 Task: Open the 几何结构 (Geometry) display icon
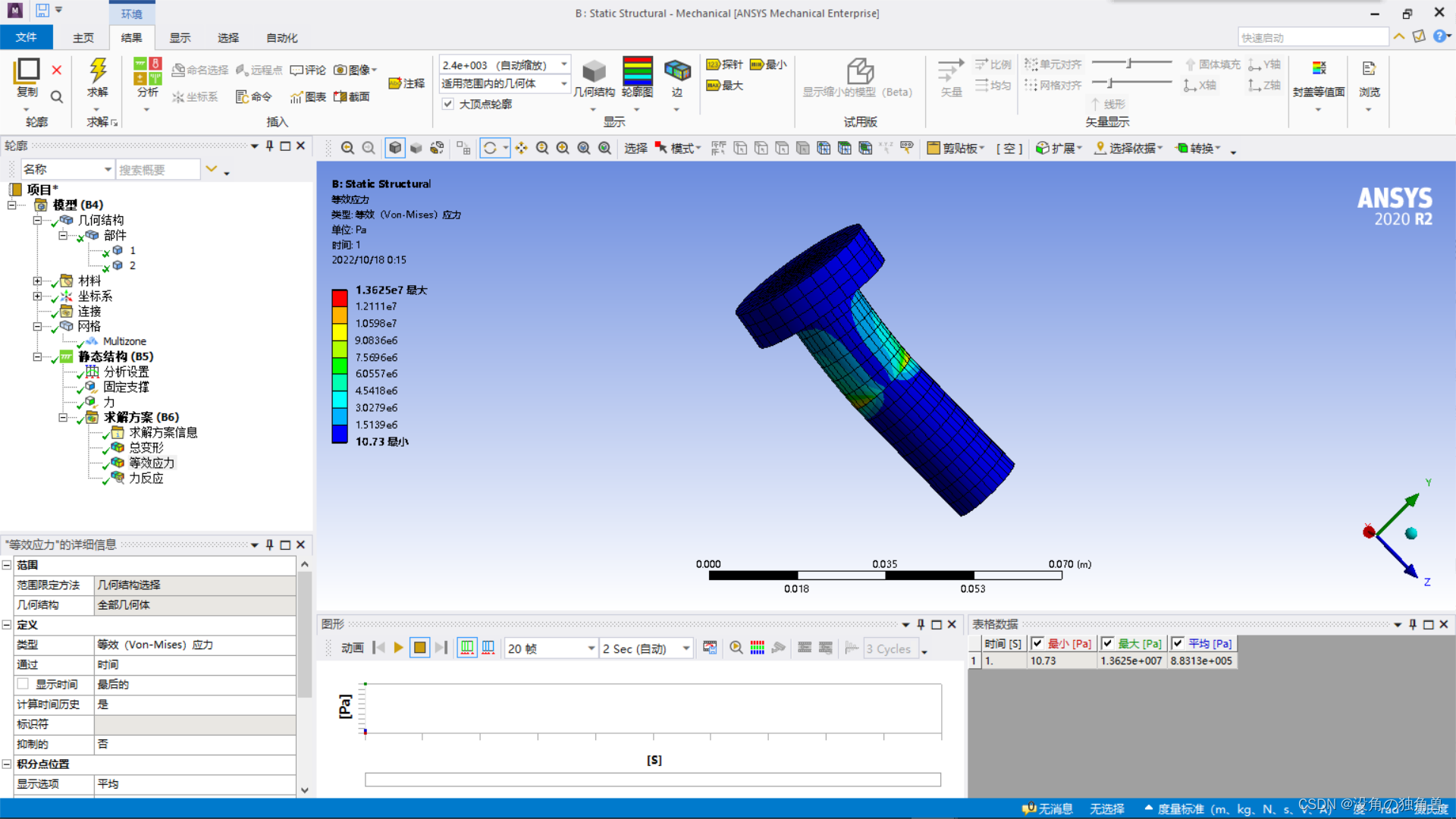(594, 71)
